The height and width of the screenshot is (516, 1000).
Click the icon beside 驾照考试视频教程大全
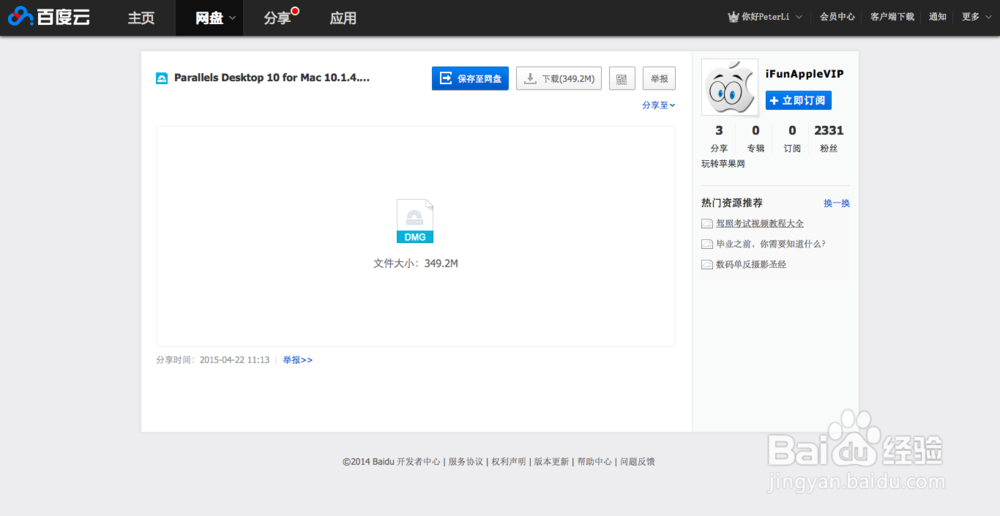click(707, 224)
